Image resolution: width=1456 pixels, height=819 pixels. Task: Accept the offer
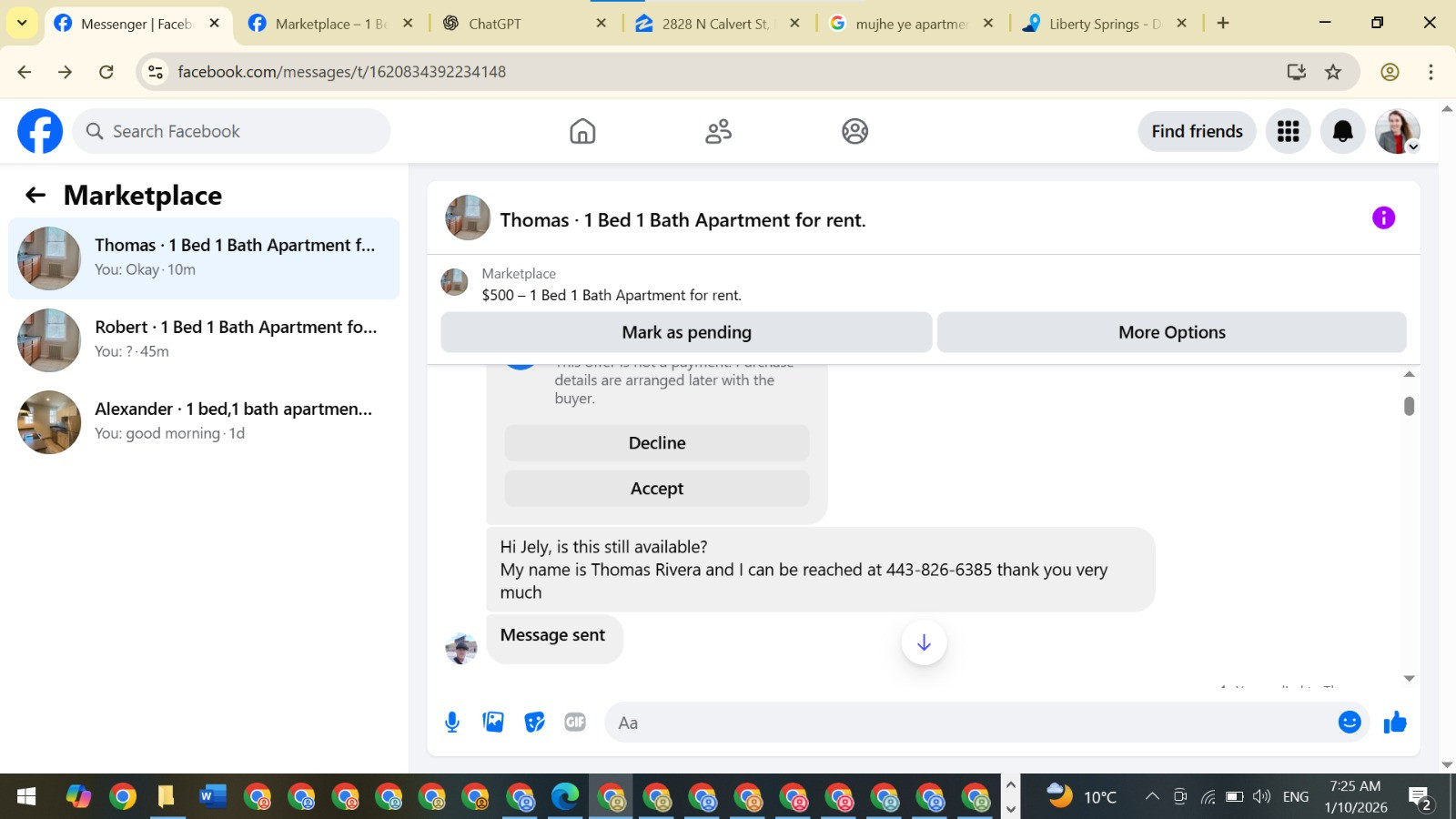click(x=657, y=489)
